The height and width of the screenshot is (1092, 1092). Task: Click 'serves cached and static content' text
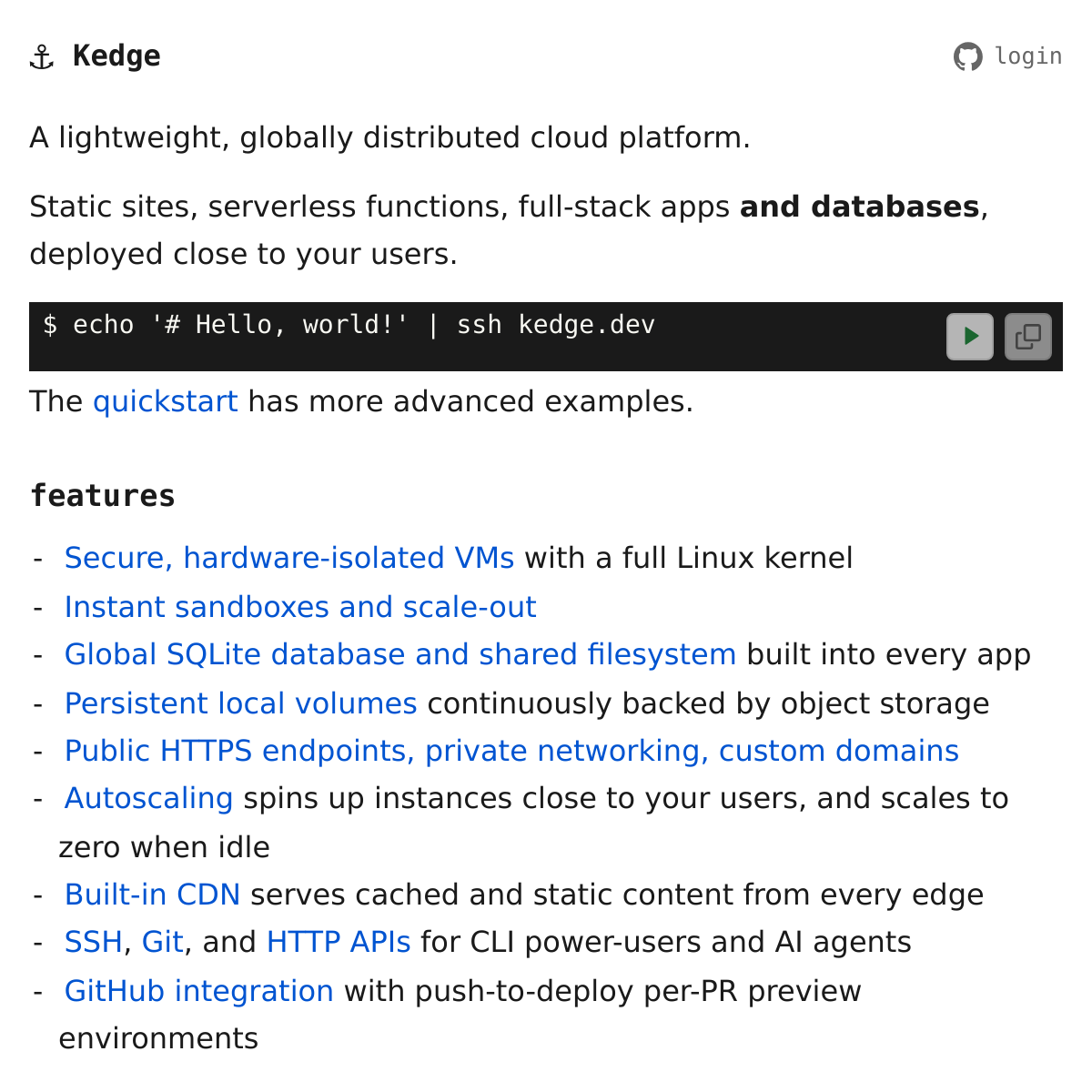click(x=491, y=895)
